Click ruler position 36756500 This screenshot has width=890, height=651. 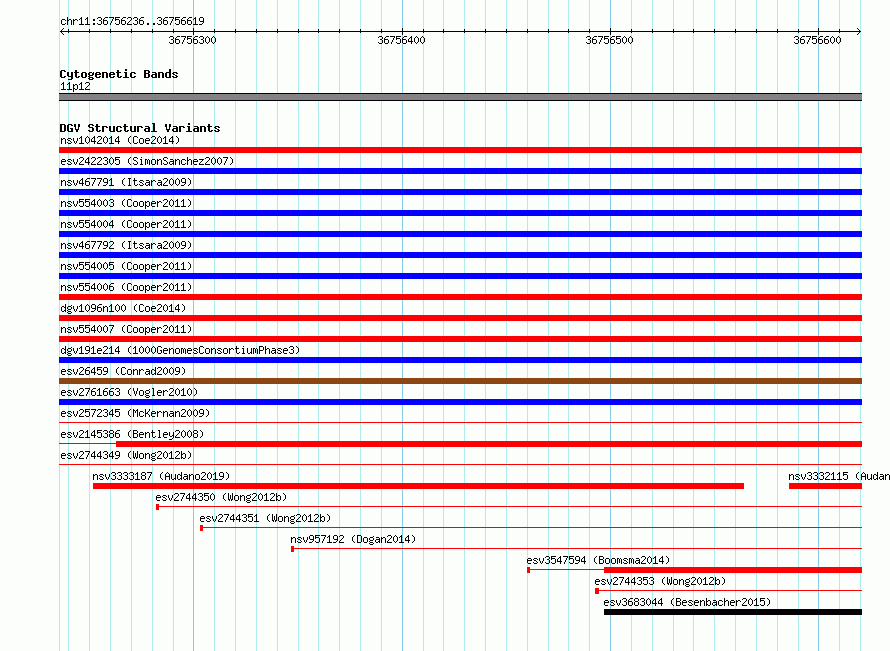(610, 40)
